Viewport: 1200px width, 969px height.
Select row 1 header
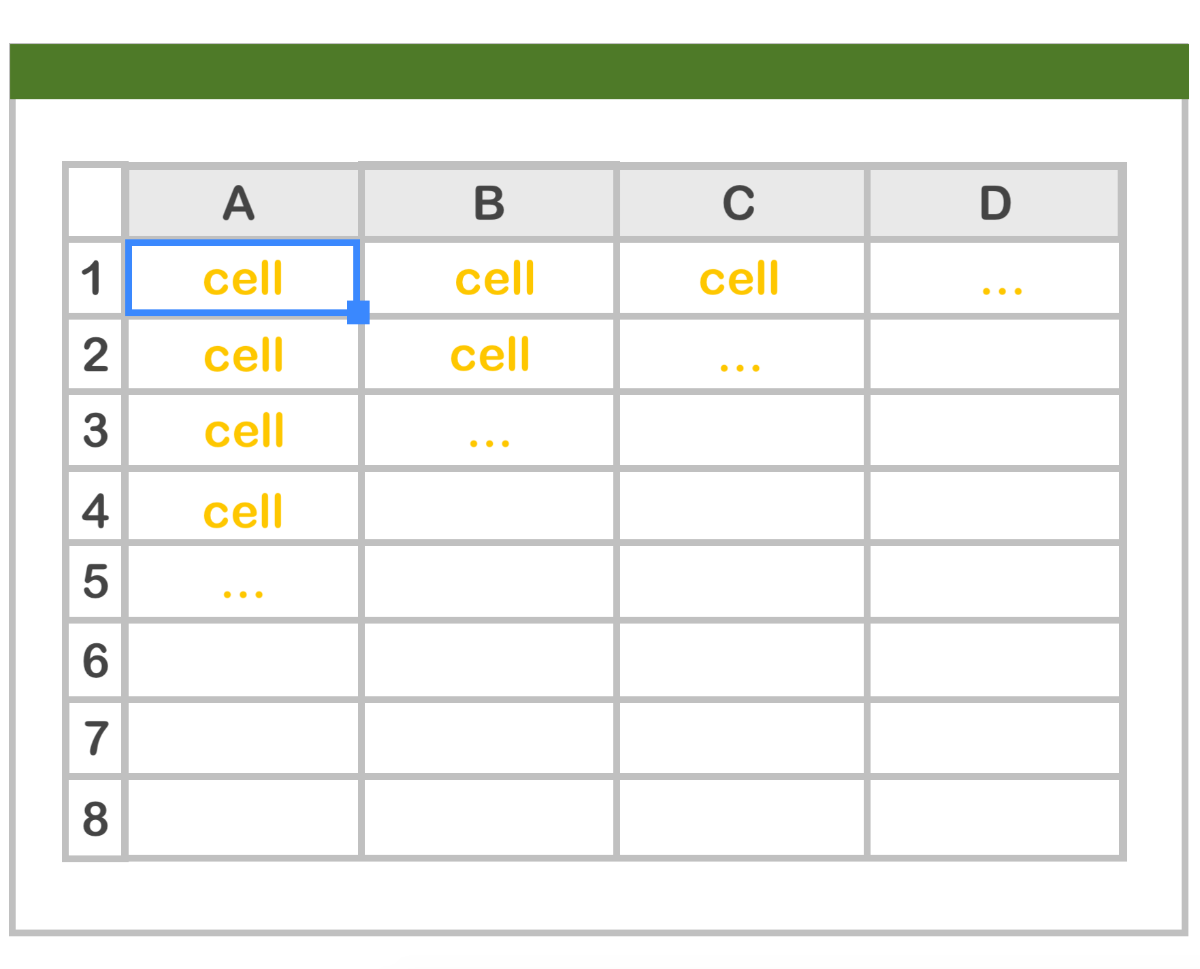tap(94, 278)
